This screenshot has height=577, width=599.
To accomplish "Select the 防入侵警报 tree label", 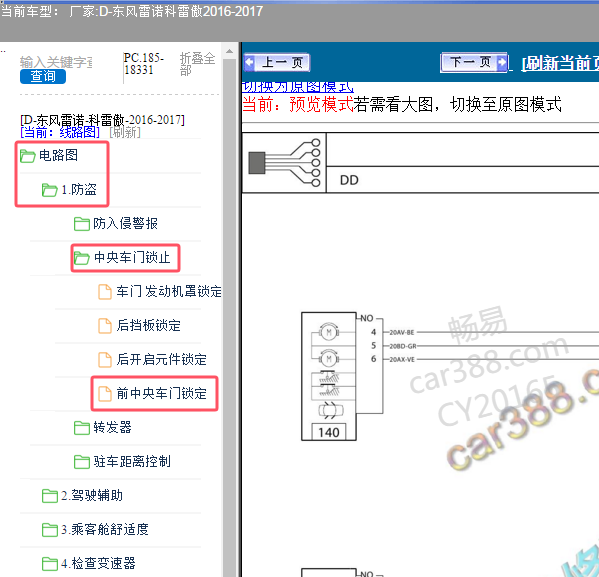I will (126, 224).
